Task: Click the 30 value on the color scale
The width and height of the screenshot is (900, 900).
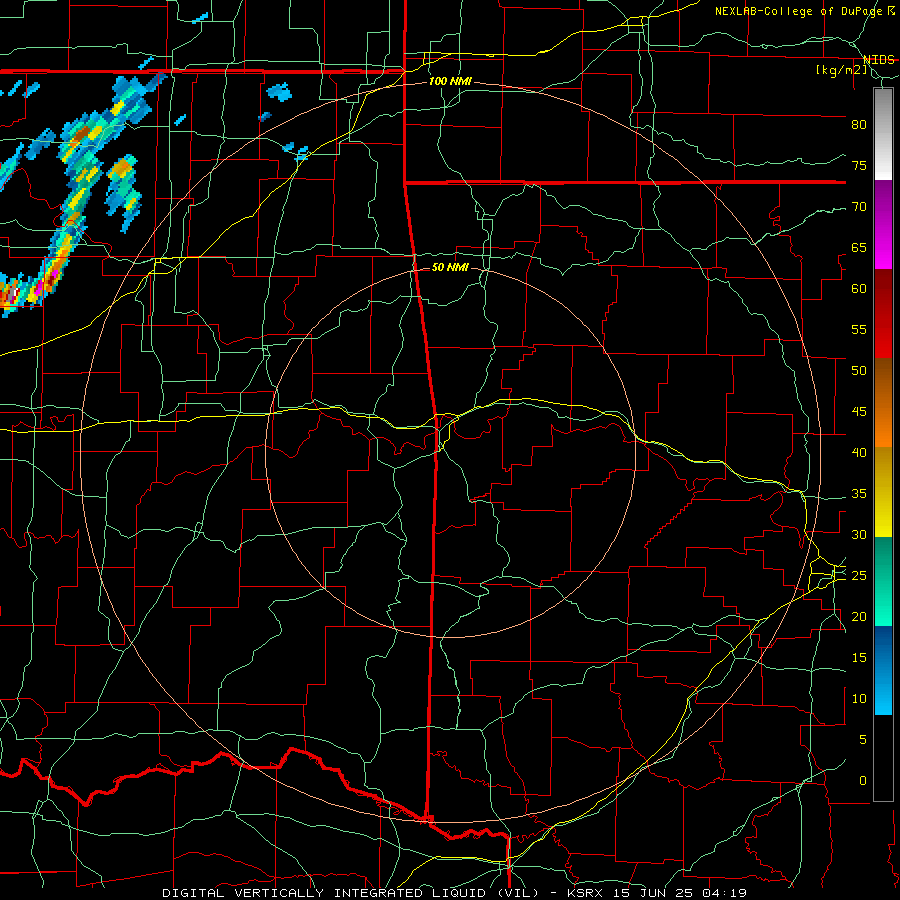Action: click(859, 535)
